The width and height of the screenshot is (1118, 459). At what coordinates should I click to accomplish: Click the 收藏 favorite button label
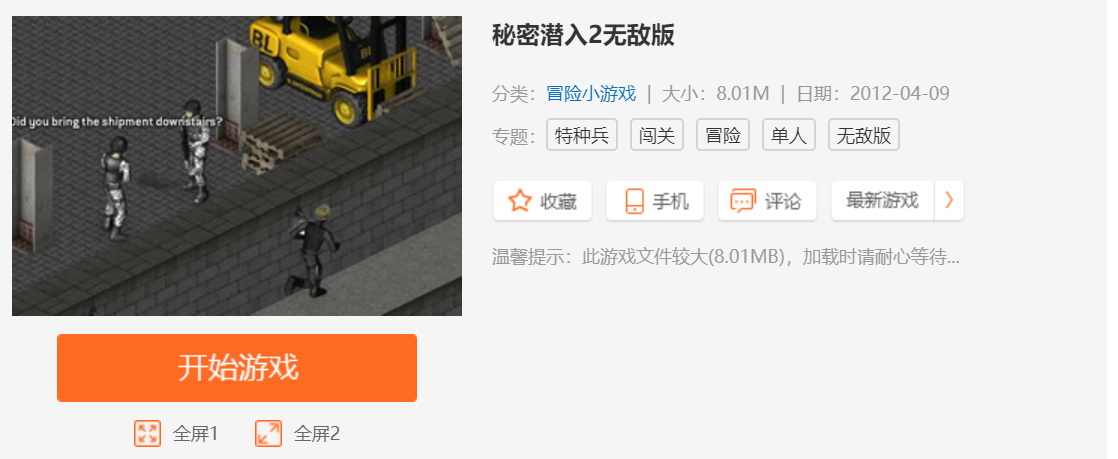click(558, 202)
